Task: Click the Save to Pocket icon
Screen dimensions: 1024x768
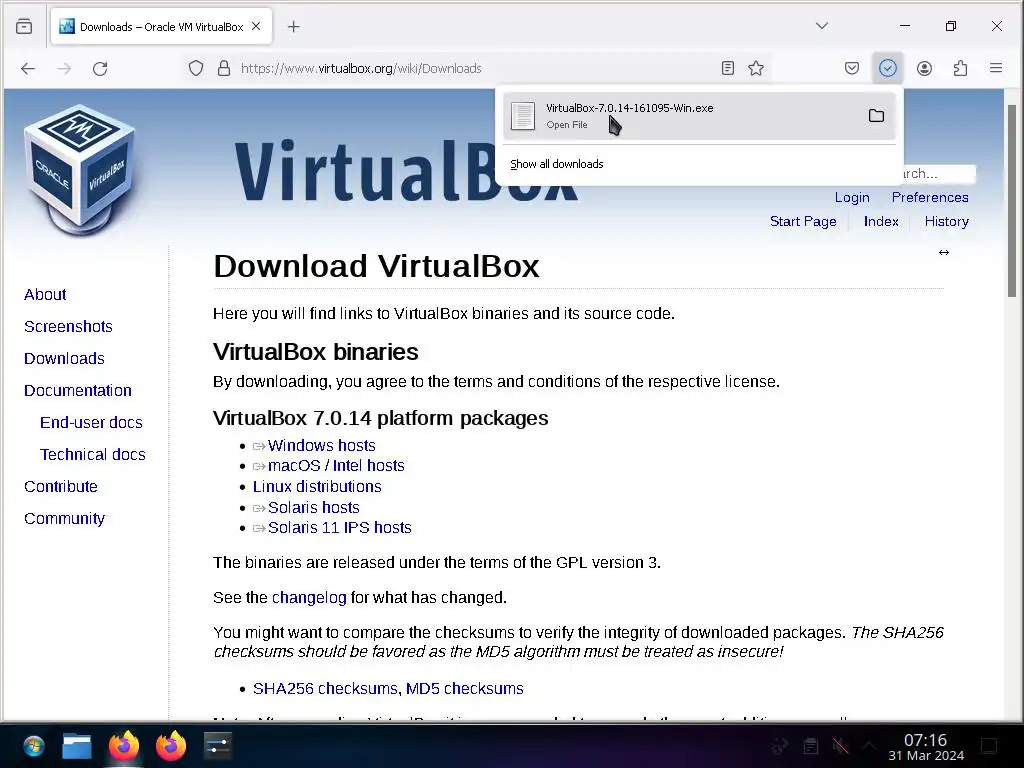Action: tap(852, 68)
